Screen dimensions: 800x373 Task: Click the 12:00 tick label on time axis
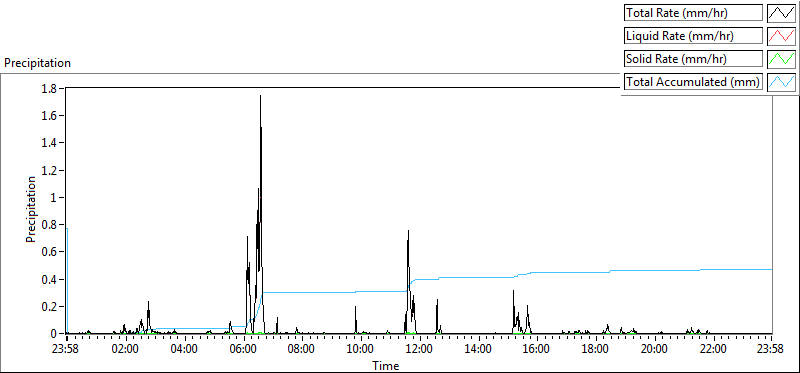point(418,350)
